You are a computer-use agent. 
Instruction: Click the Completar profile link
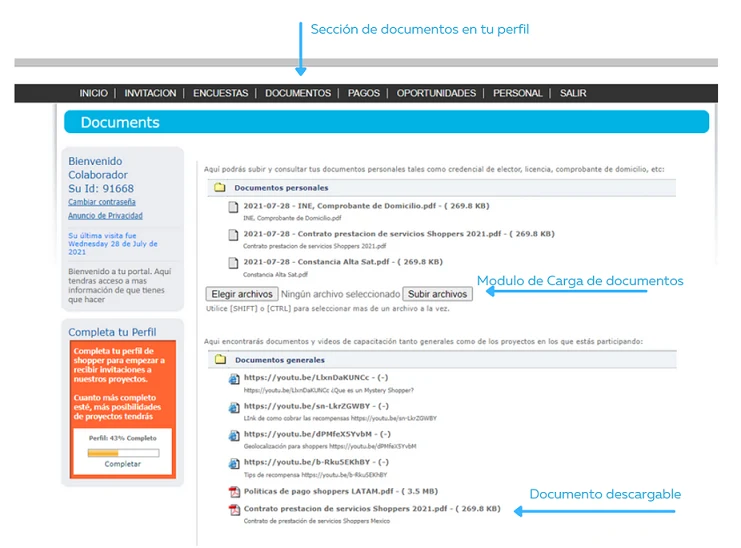tap(122, 464)
